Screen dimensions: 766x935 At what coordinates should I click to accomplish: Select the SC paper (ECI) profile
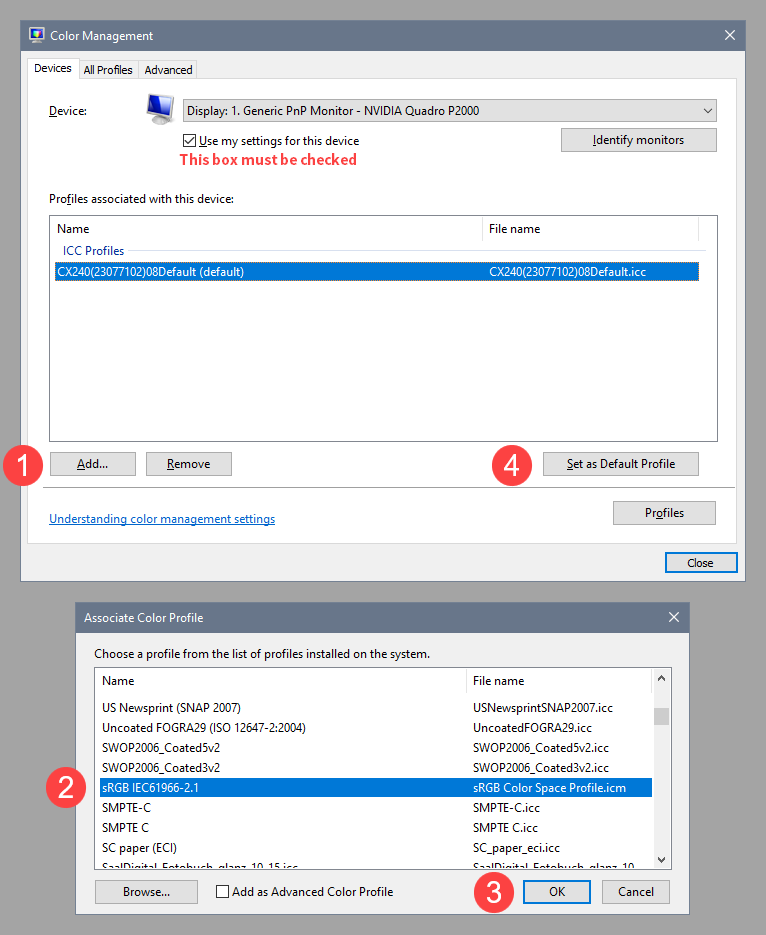376,847
